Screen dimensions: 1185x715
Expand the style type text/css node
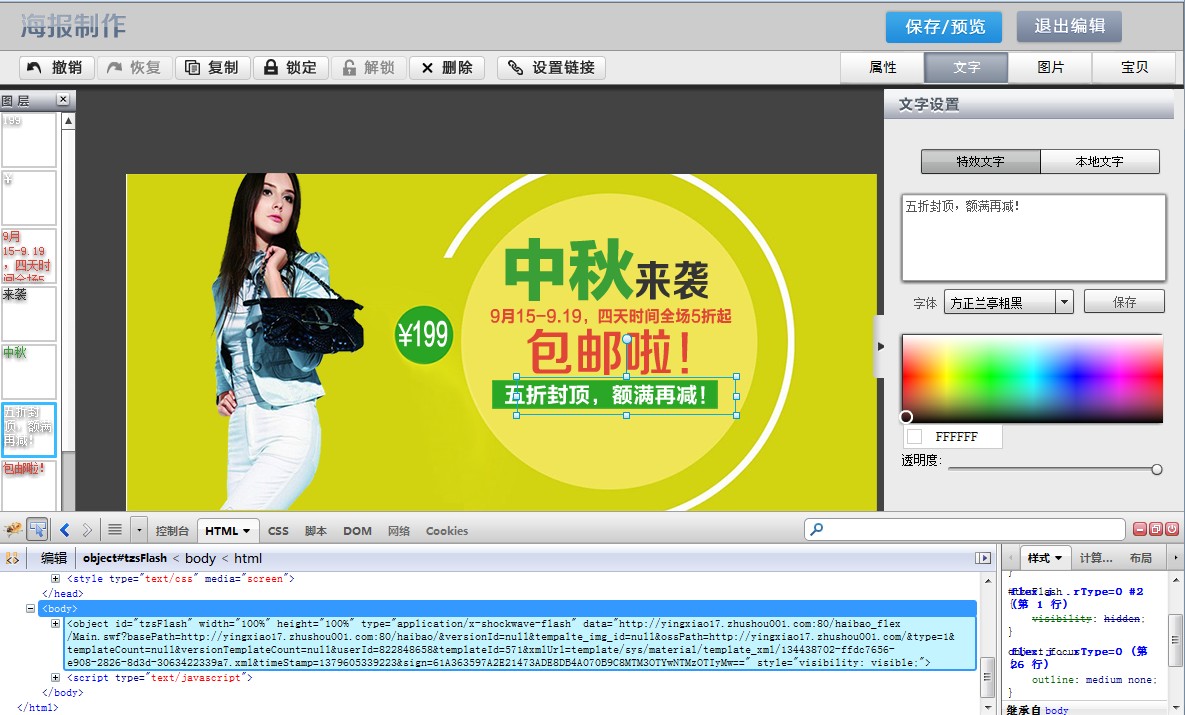click(x=55, y=578)
